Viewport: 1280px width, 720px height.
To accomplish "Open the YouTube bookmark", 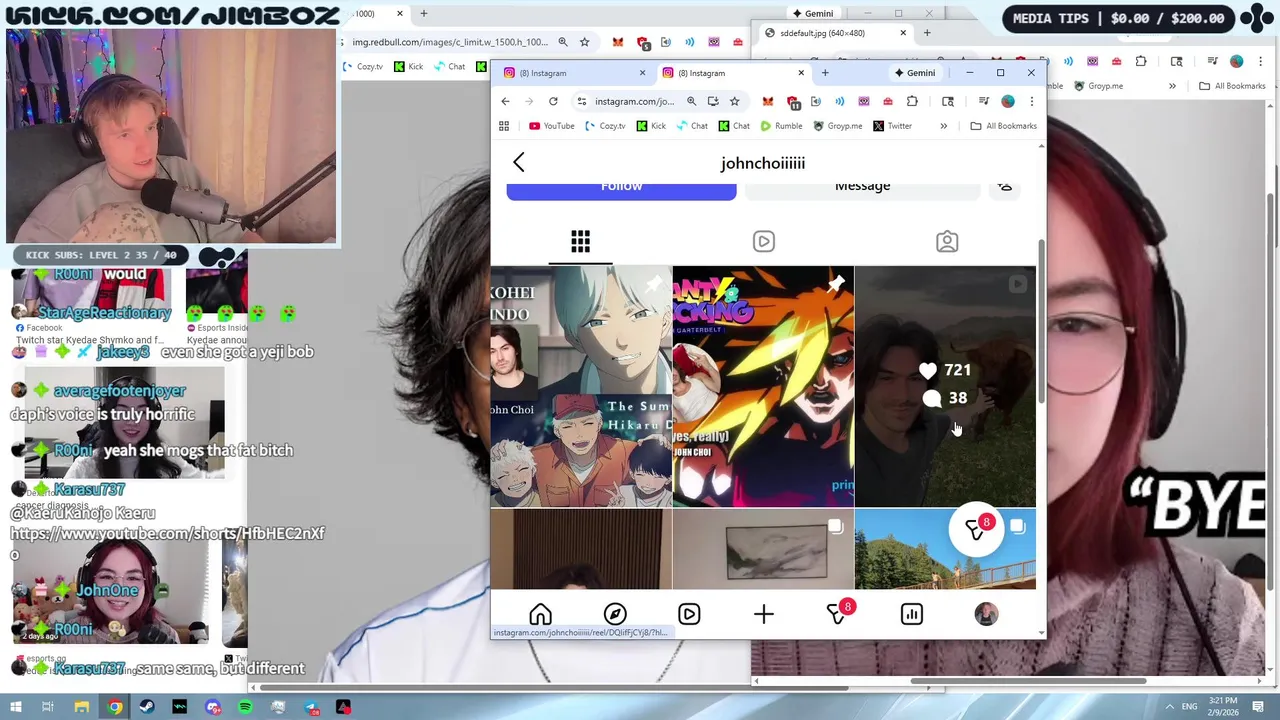I will 551,126.
